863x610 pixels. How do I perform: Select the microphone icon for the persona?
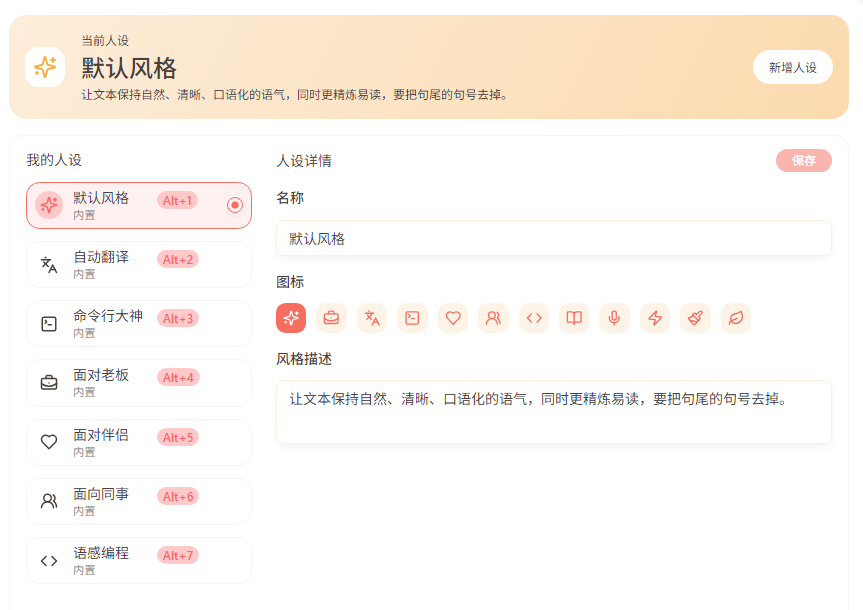614,318
